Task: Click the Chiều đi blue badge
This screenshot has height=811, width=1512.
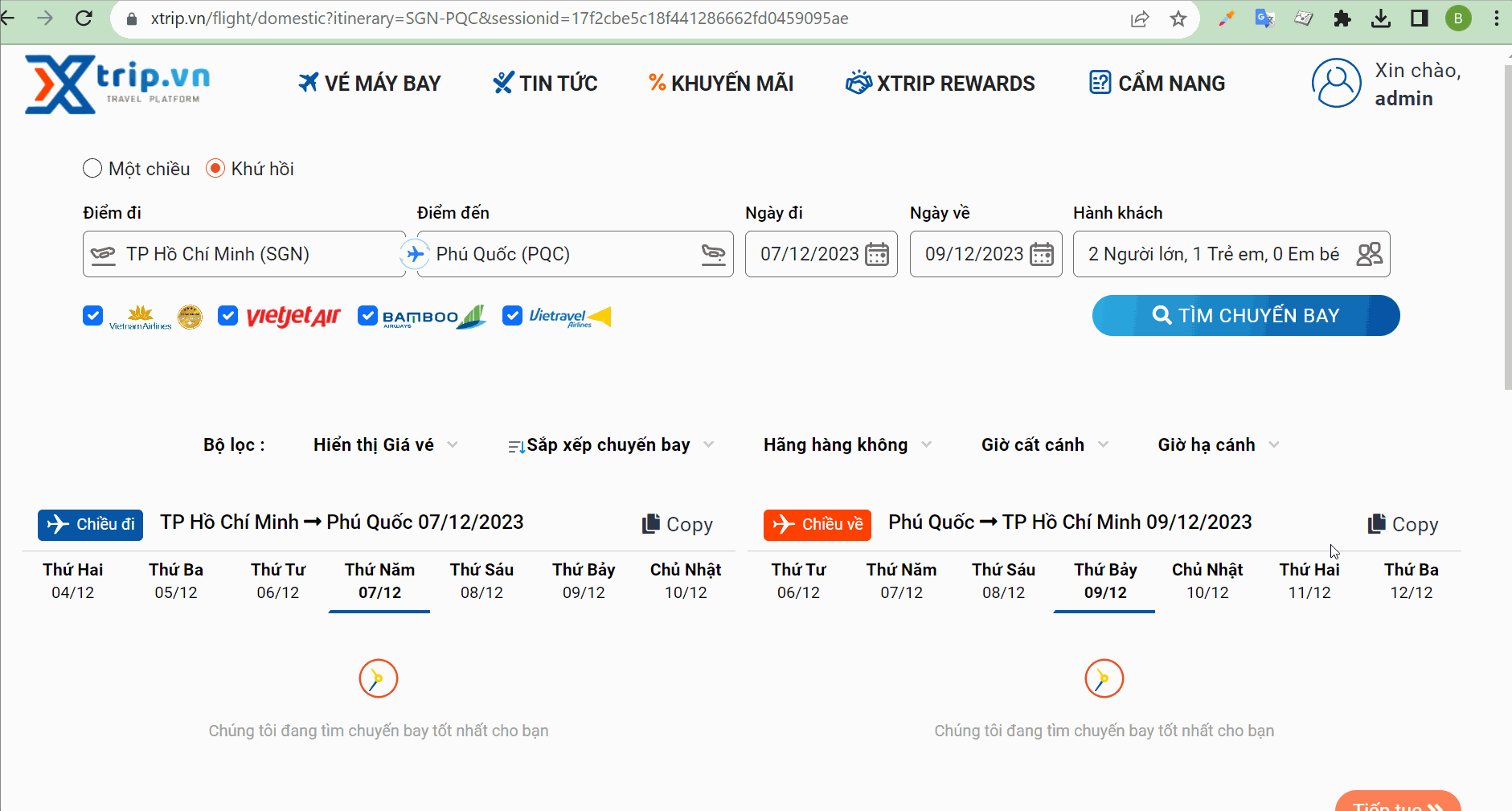Action: click(90, 525)
